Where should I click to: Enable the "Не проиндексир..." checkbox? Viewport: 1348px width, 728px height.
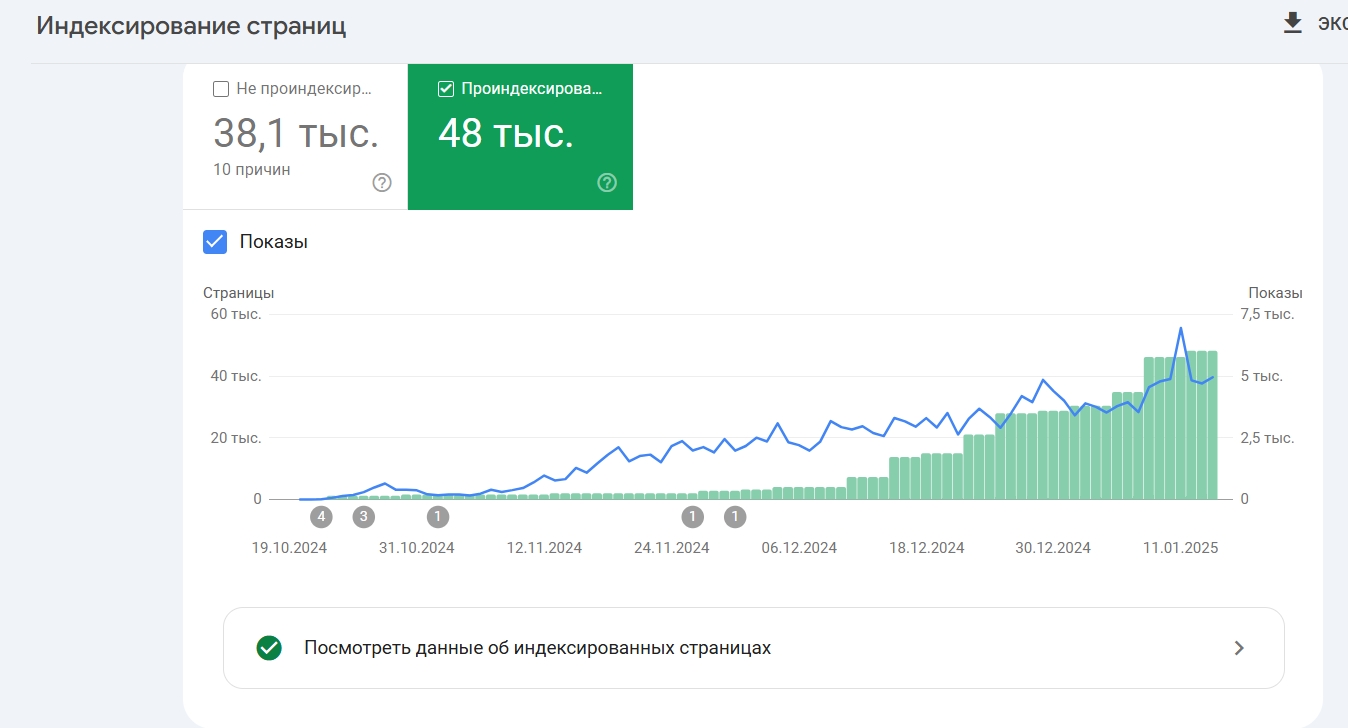click(x=221, y=89)
